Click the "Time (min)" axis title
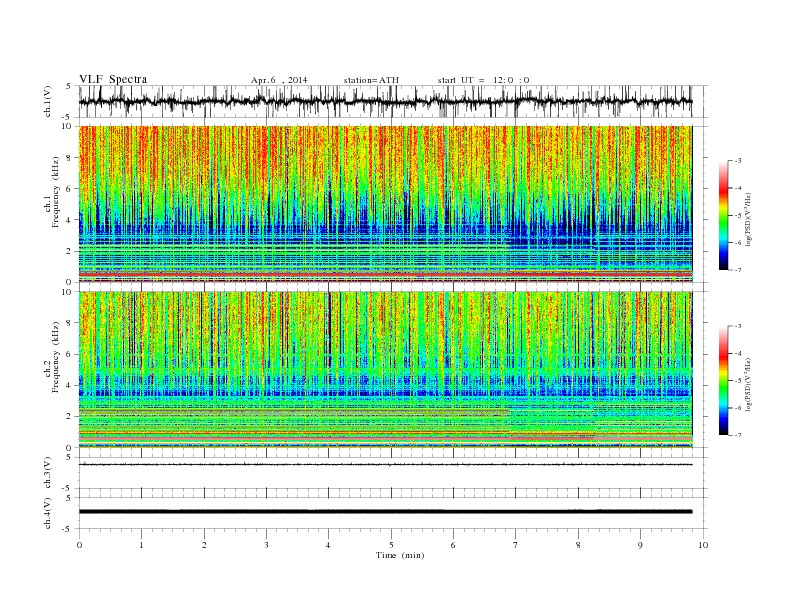 [400, 555]
